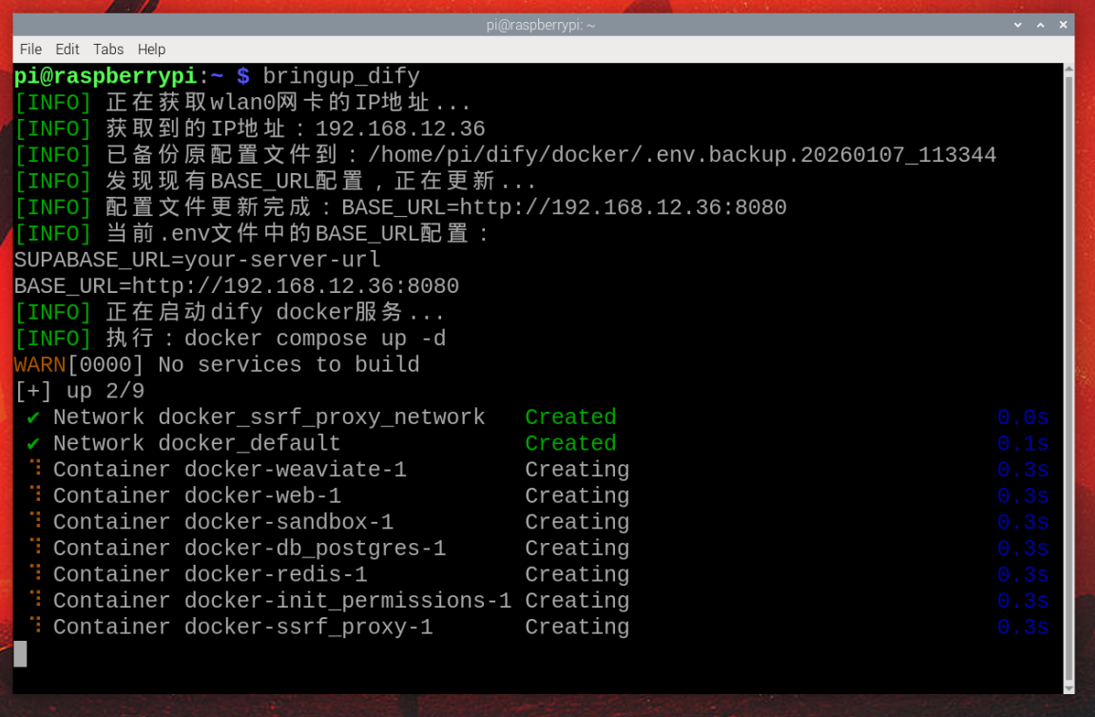Click 'docker-init_permissions-1' container name
Viewport: 1095px width, 717px height.
[x=348, y=601]
